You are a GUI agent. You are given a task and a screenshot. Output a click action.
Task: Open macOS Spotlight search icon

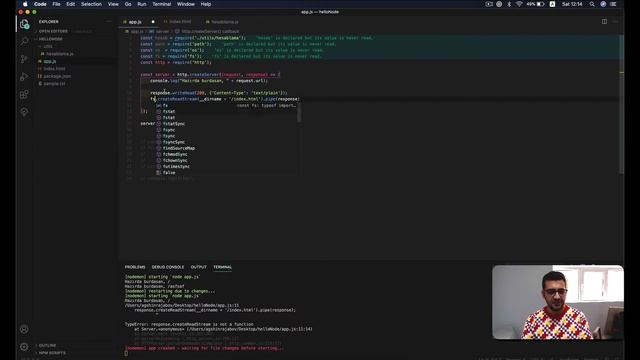(592, 4)
